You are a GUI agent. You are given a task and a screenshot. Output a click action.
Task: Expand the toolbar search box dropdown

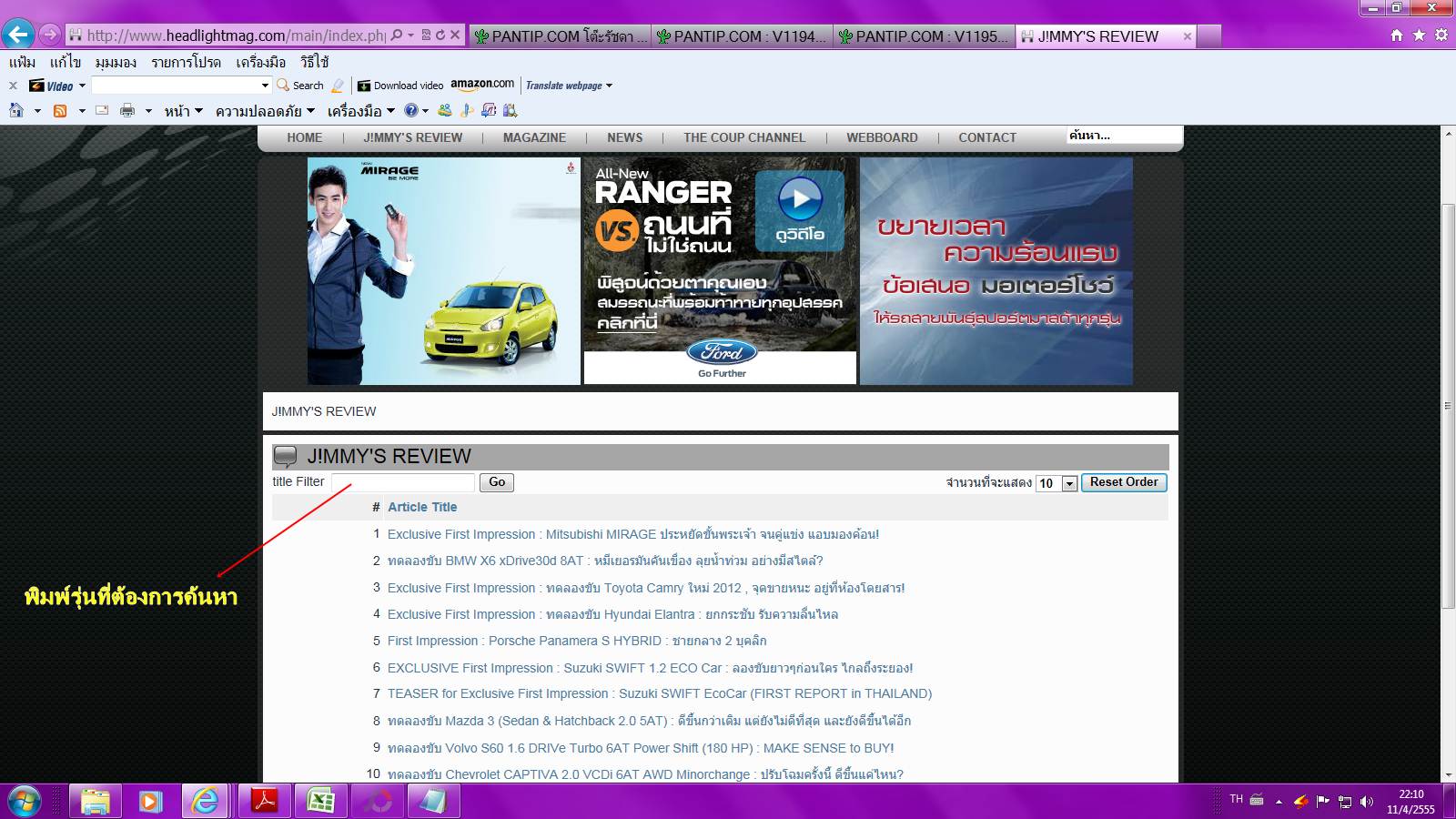click(265, 86)
